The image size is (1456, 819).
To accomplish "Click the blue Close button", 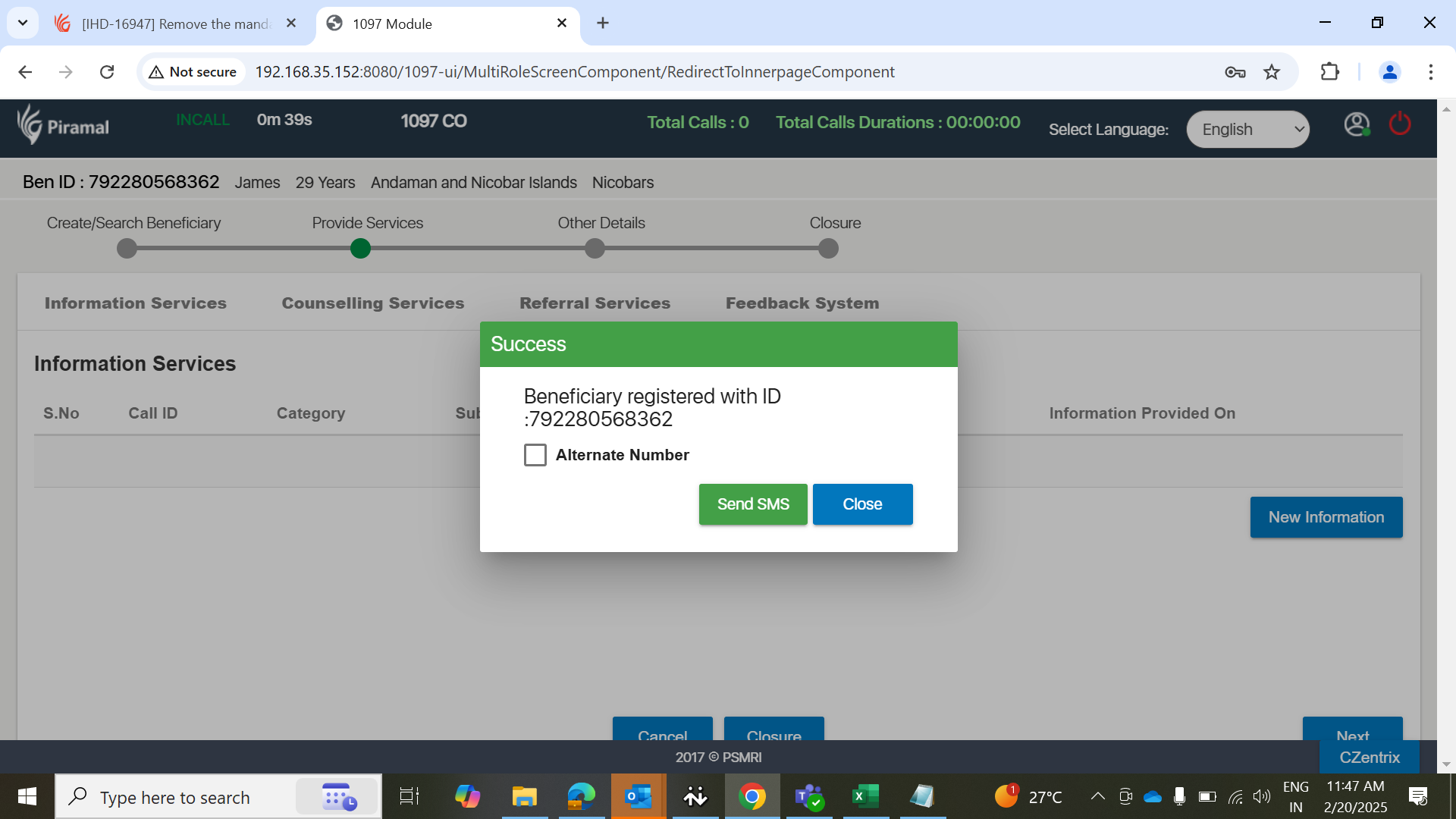I will 862,504.
